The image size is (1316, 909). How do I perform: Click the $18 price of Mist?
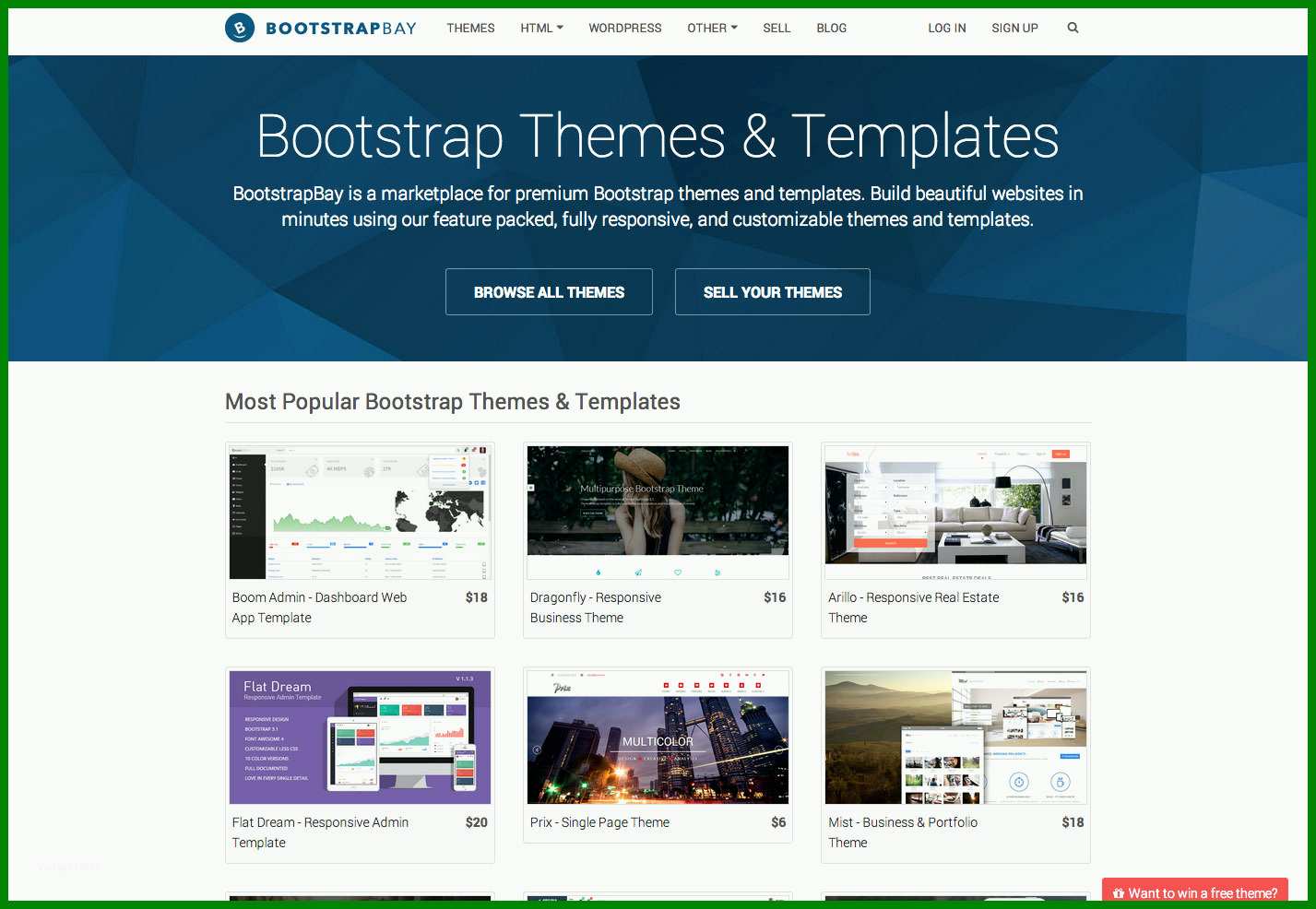[x=1073, y=822]
